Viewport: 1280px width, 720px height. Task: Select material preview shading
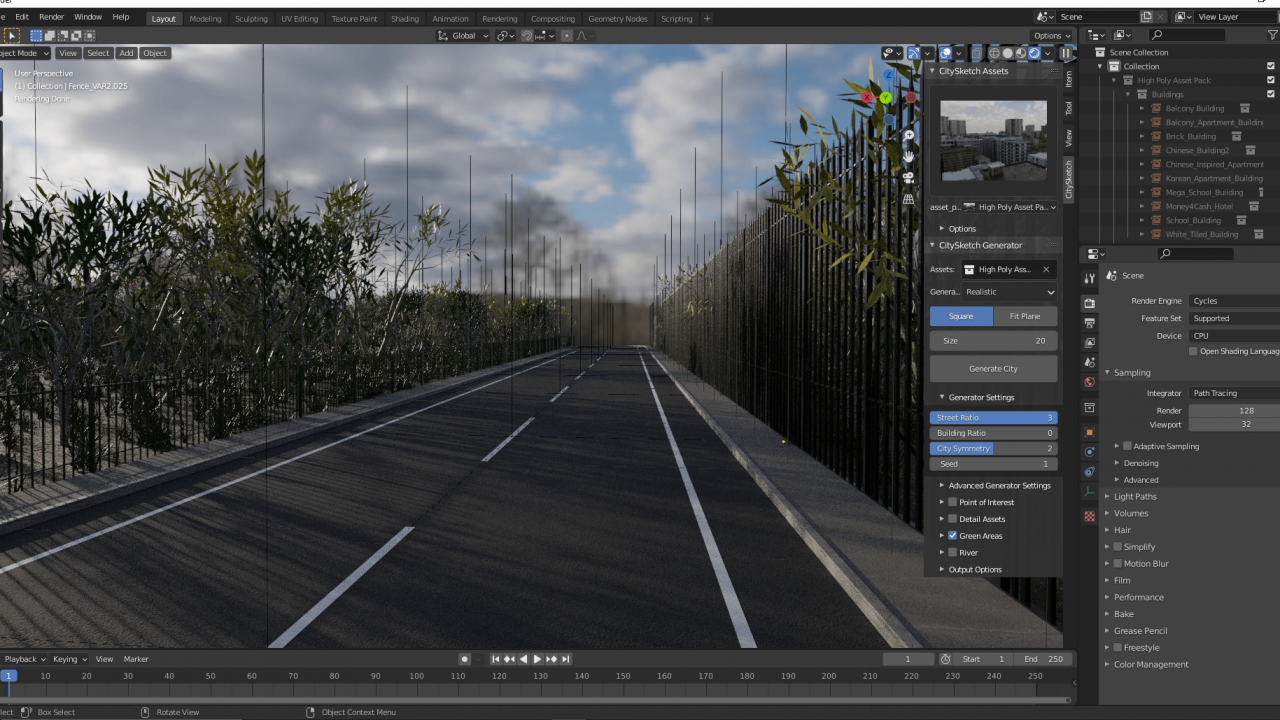click(1021, 53)
